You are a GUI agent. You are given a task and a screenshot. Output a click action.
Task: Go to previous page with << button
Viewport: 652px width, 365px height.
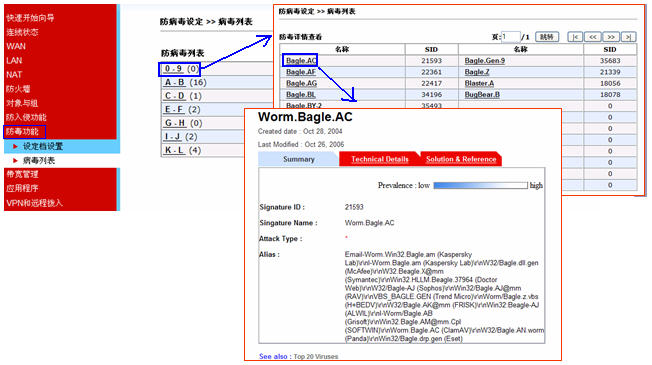point(593,37)
